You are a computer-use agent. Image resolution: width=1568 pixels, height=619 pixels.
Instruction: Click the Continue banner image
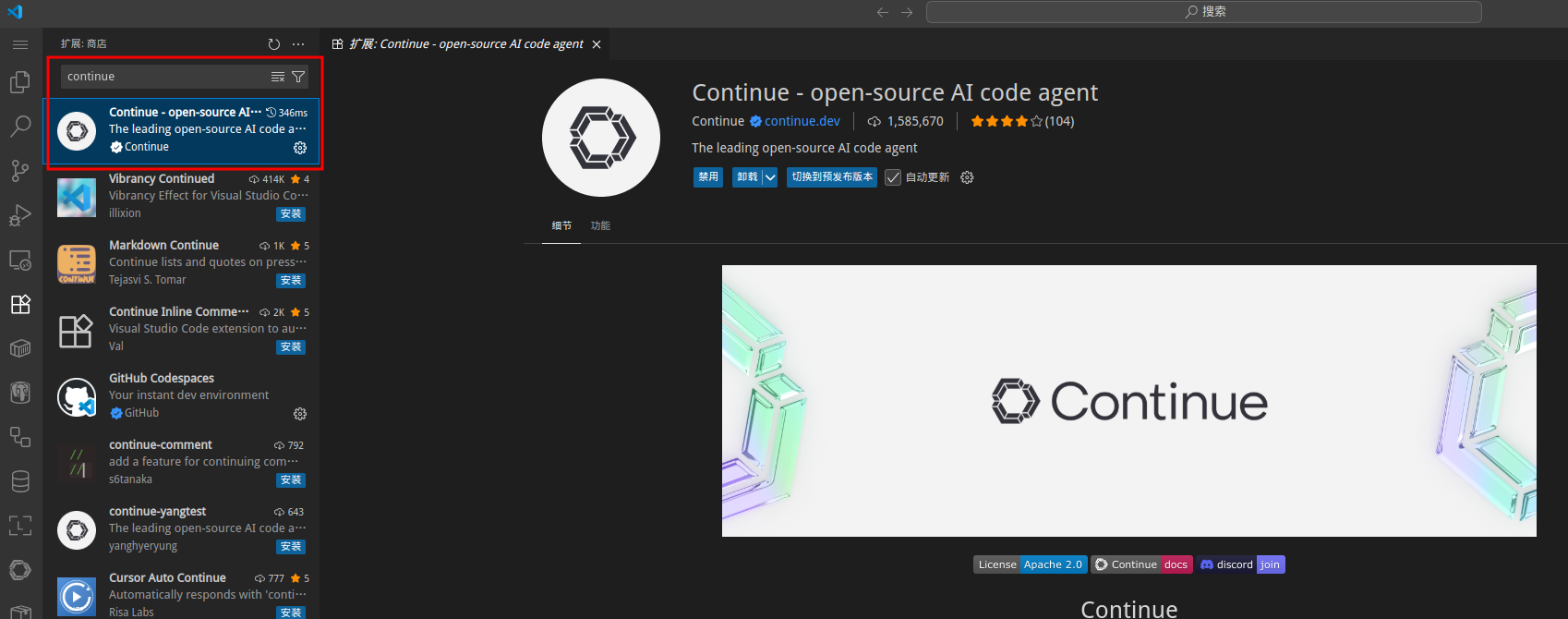click(x=1128, y=401)
